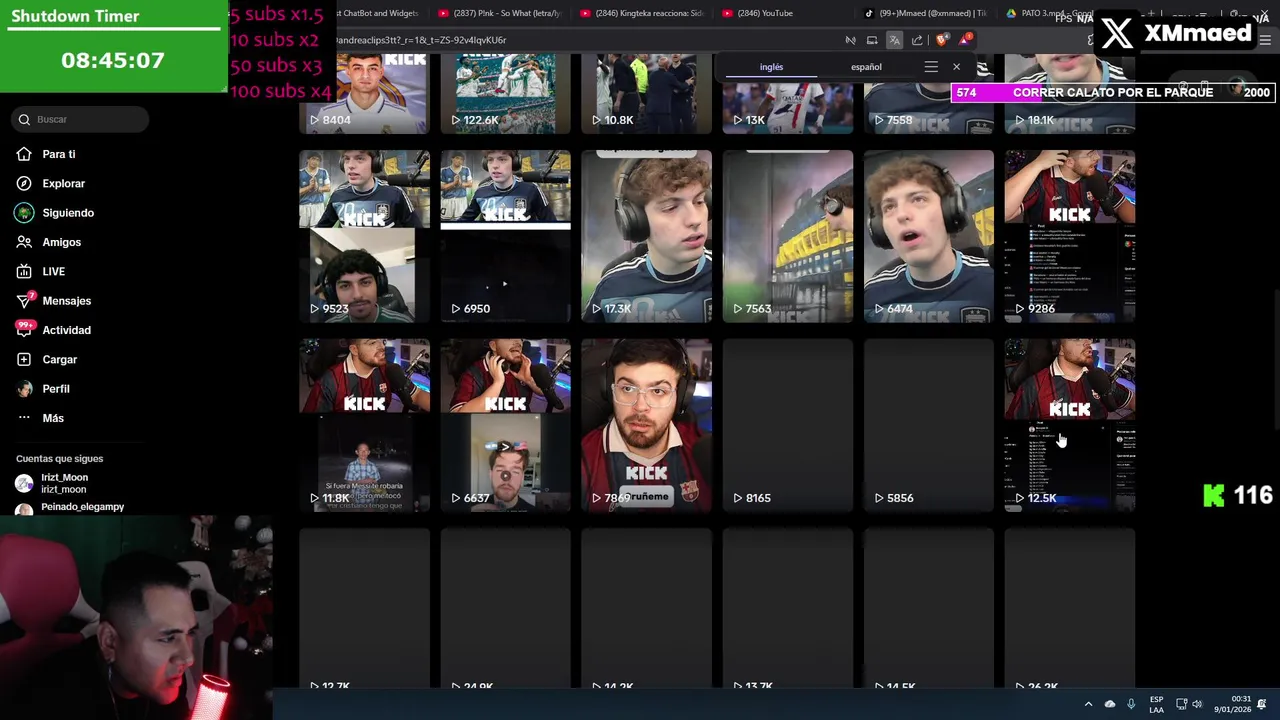
Task: Open the browser main hamburger menu
Action: click(x=1265, y=40)
